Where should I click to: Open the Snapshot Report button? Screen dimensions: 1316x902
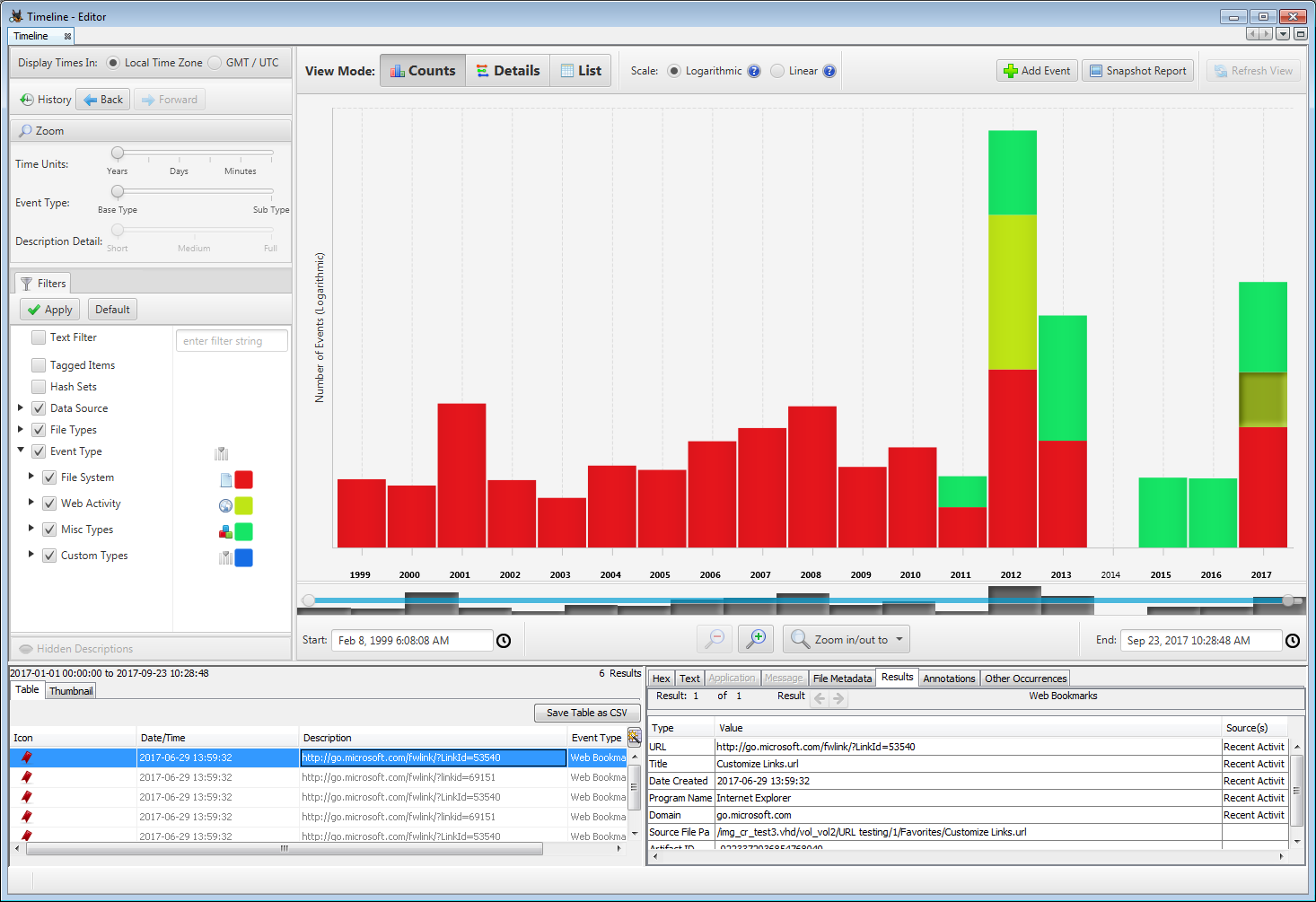[1136, 71]
